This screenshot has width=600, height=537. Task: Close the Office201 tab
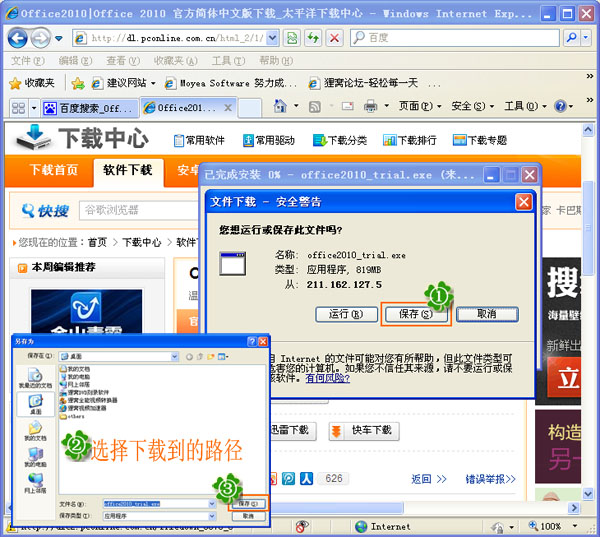[228, 108]
